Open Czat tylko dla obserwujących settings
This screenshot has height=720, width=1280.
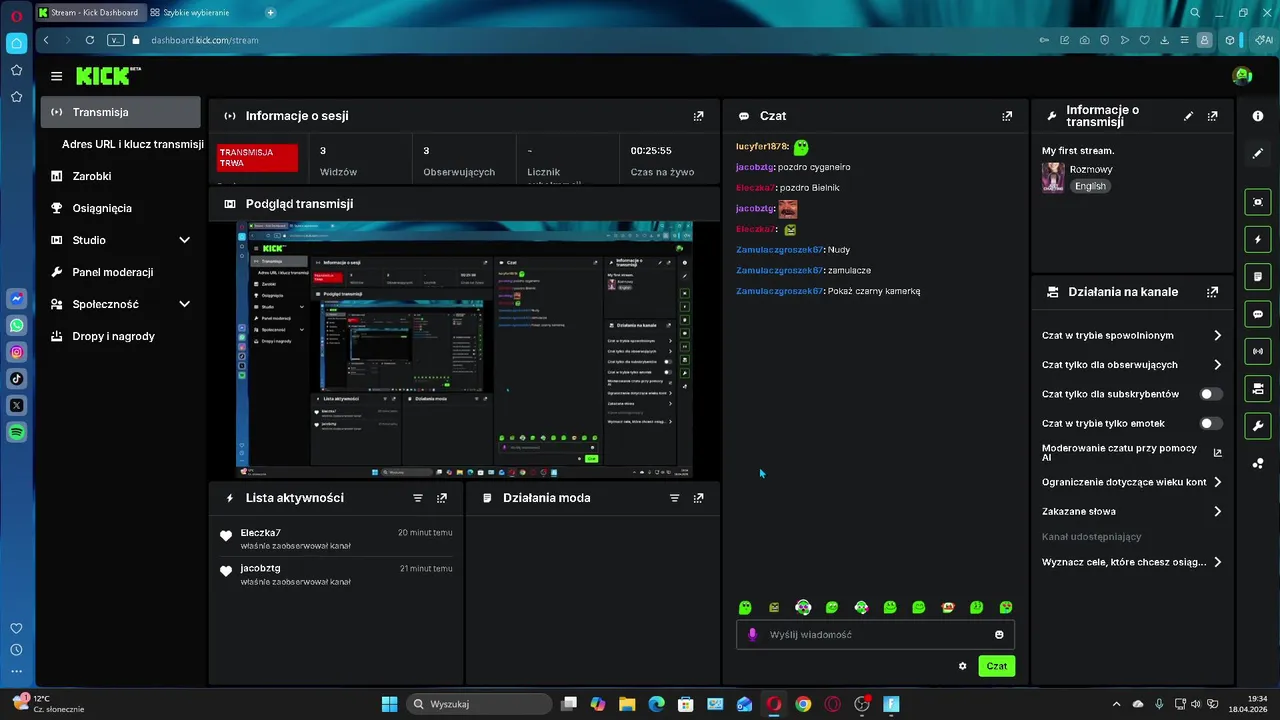coord(1132,365)
